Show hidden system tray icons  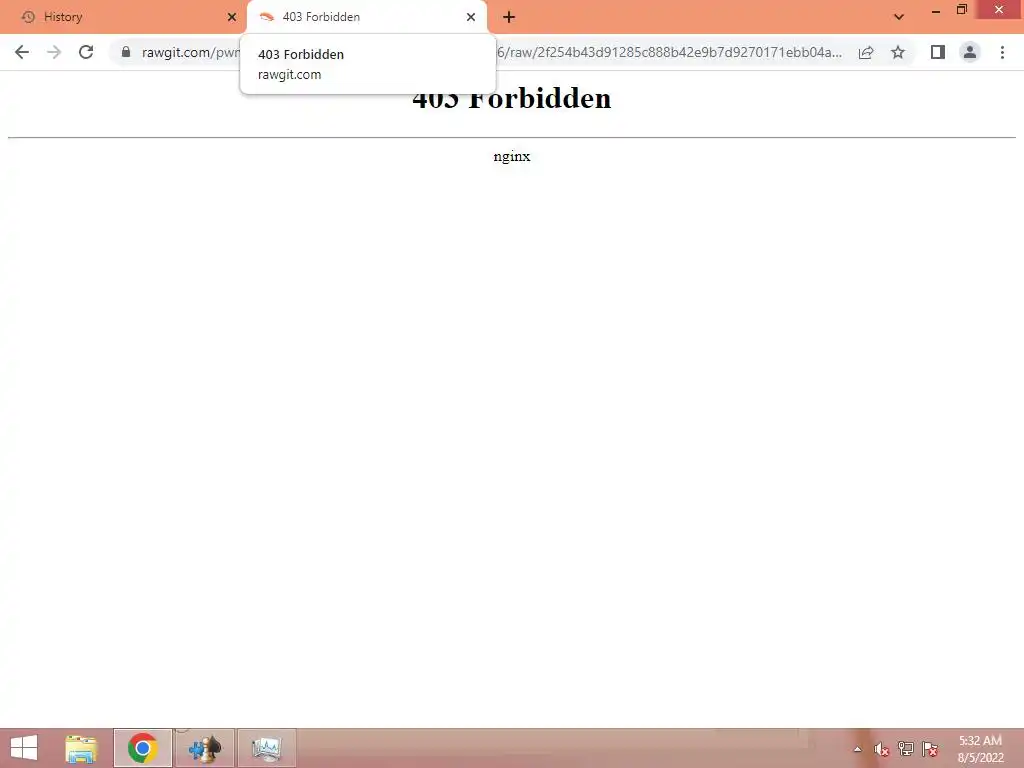[x=857, y=749]
